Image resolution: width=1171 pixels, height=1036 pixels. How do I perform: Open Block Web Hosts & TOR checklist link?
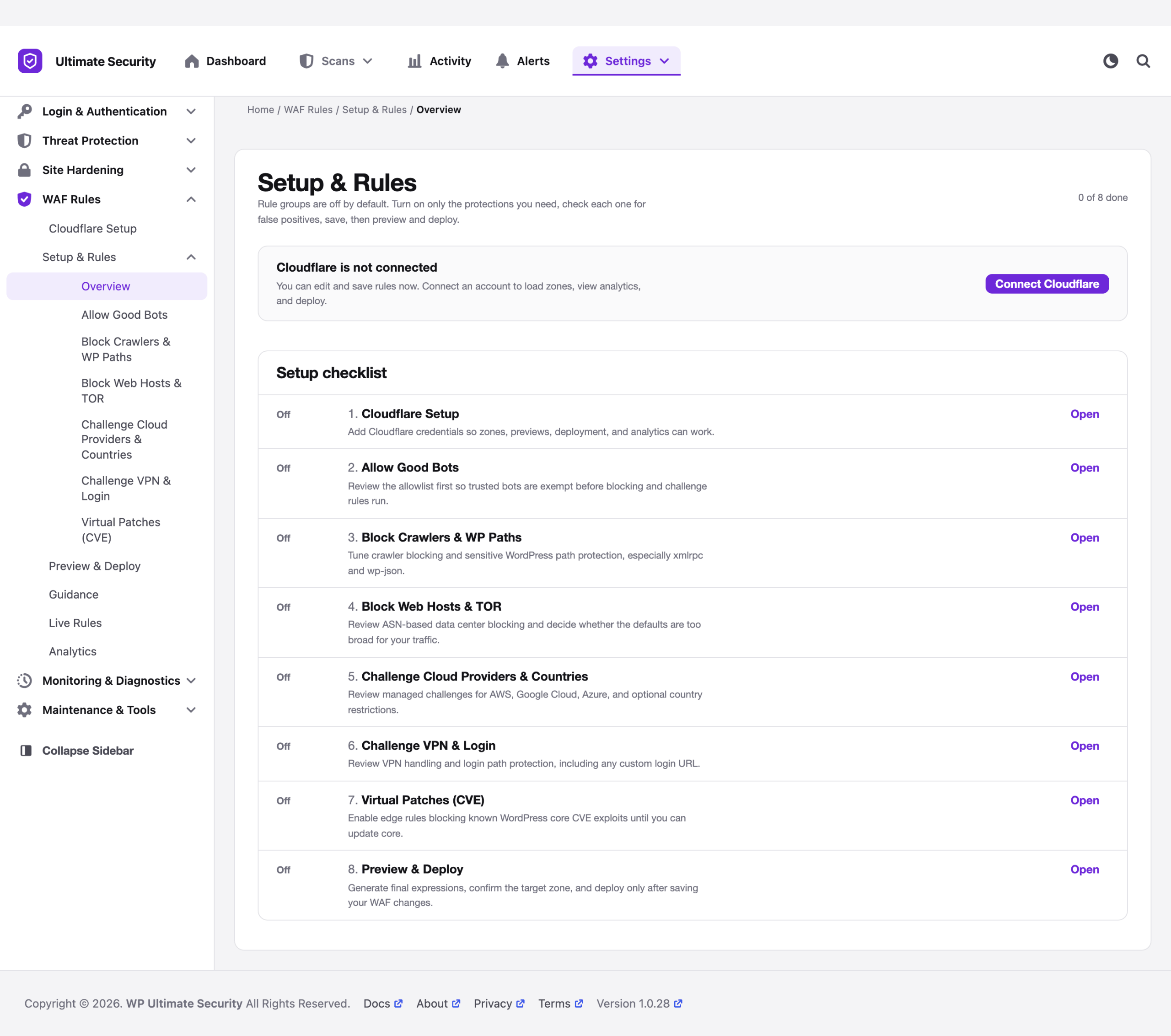click(1085, 606)
